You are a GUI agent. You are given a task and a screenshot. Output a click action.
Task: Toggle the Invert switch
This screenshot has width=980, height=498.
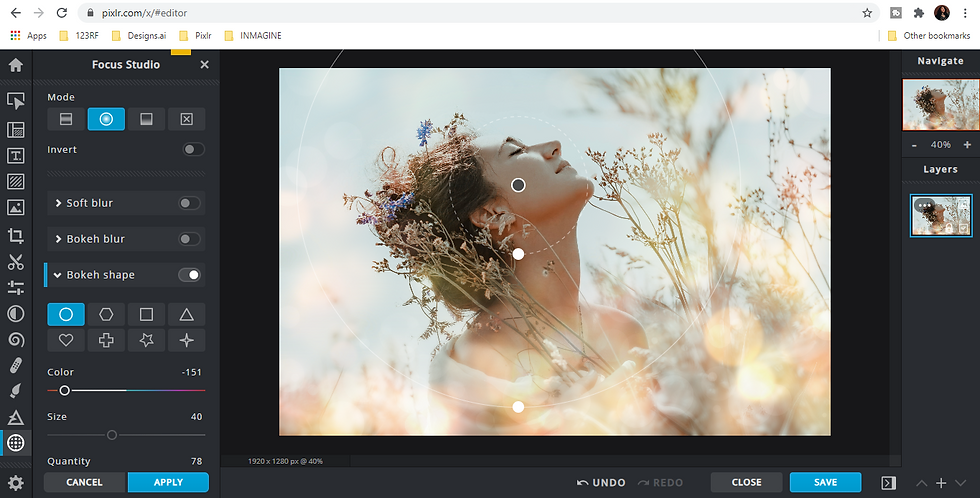click(193, 149)
